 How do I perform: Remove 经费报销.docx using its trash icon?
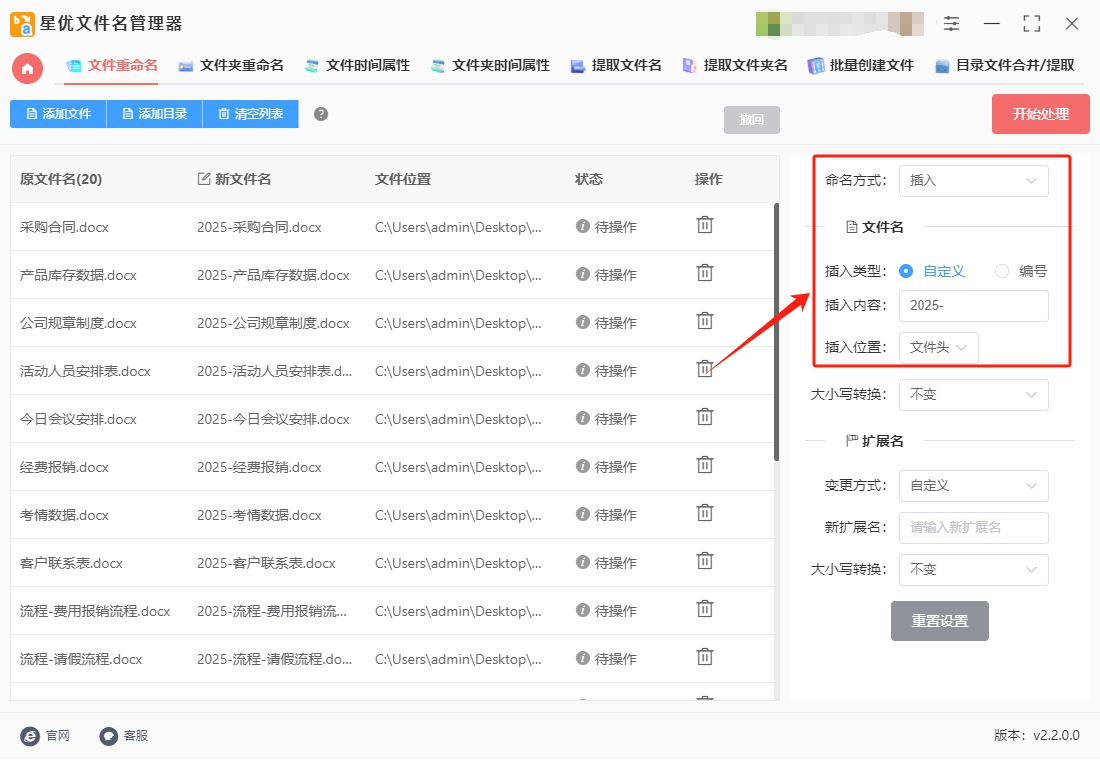coord(704,465)
